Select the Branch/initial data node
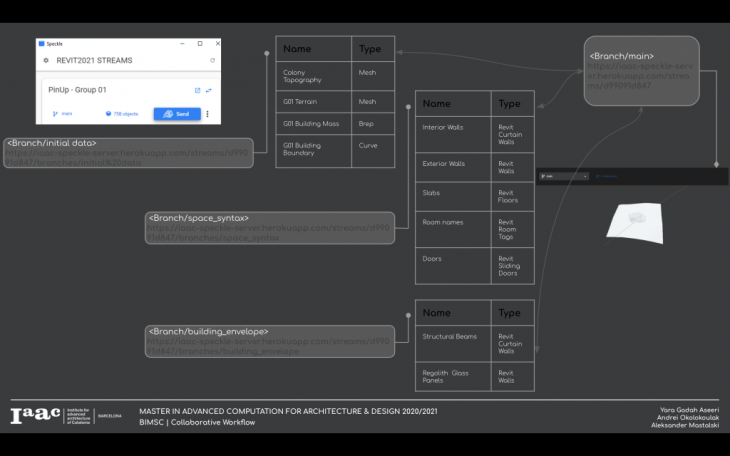 click(128, 152)
